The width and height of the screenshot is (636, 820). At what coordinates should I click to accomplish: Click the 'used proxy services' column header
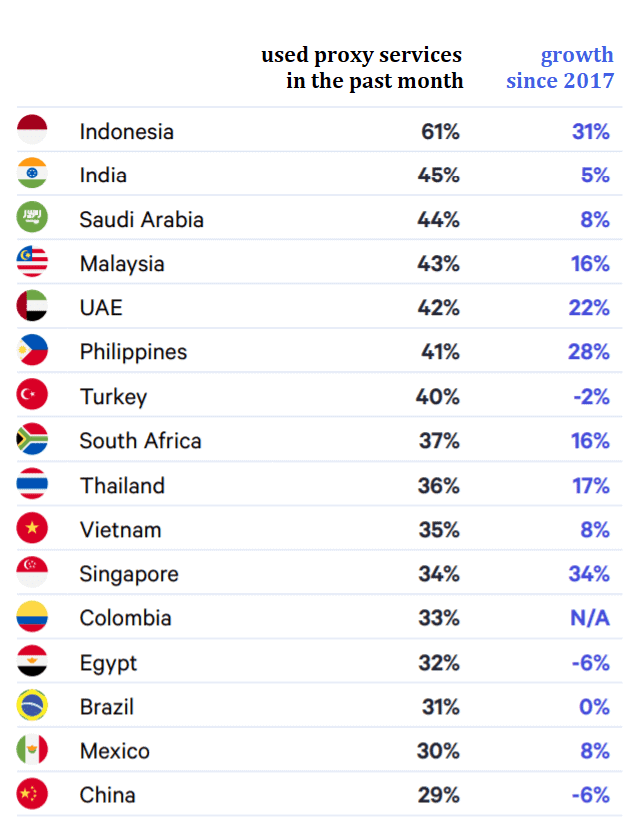[362, 67]
